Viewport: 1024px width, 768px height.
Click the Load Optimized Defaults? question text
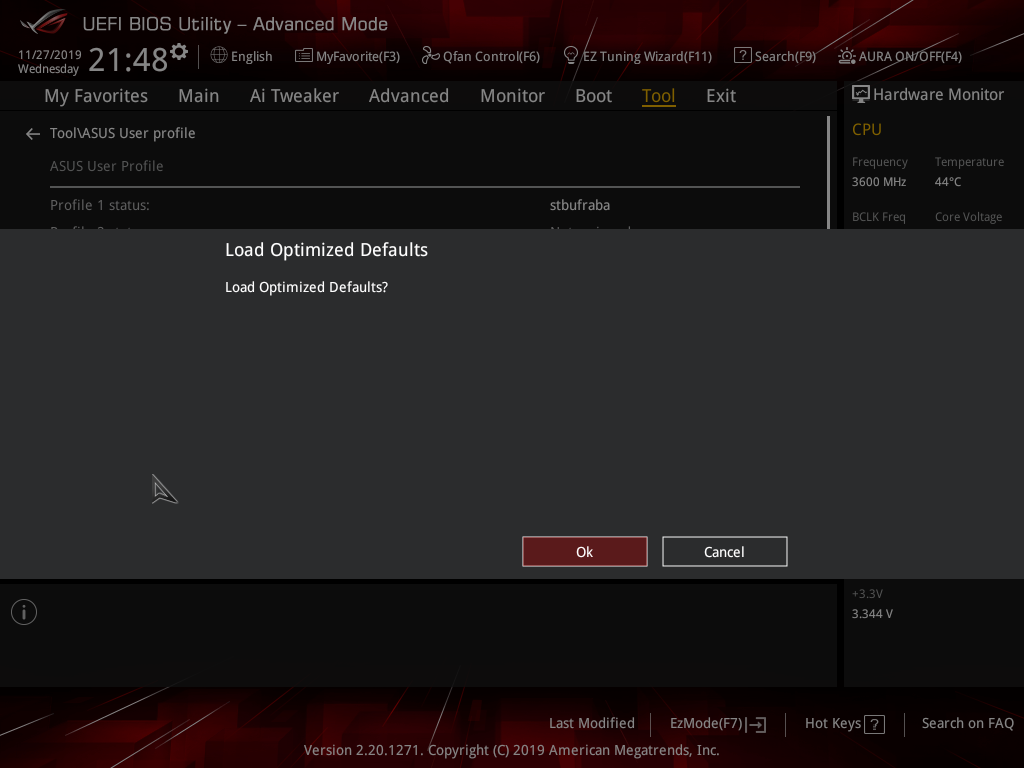point(306,287)
